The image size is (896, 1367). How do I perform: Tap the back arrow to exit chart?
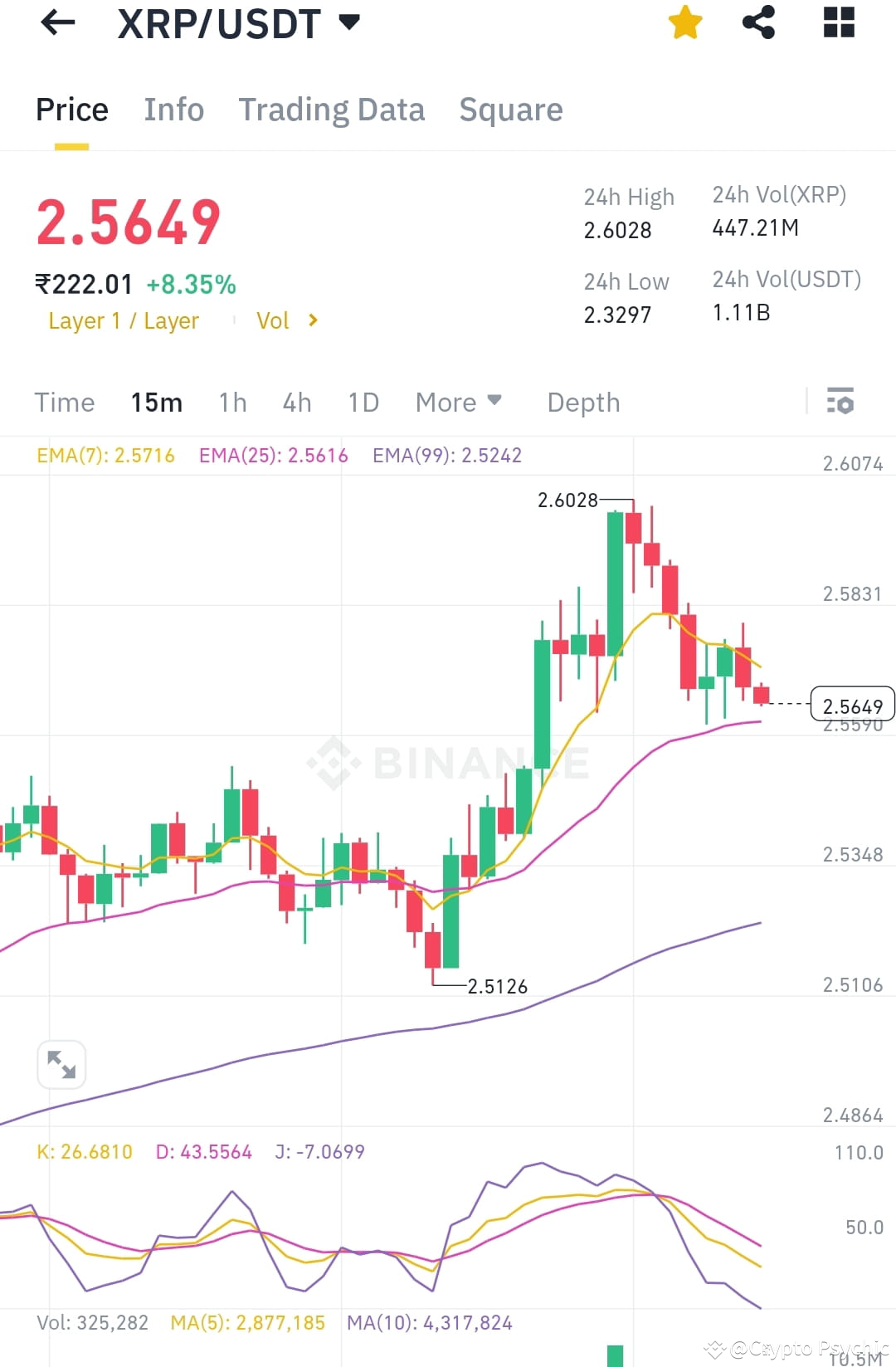click(56, 22)
